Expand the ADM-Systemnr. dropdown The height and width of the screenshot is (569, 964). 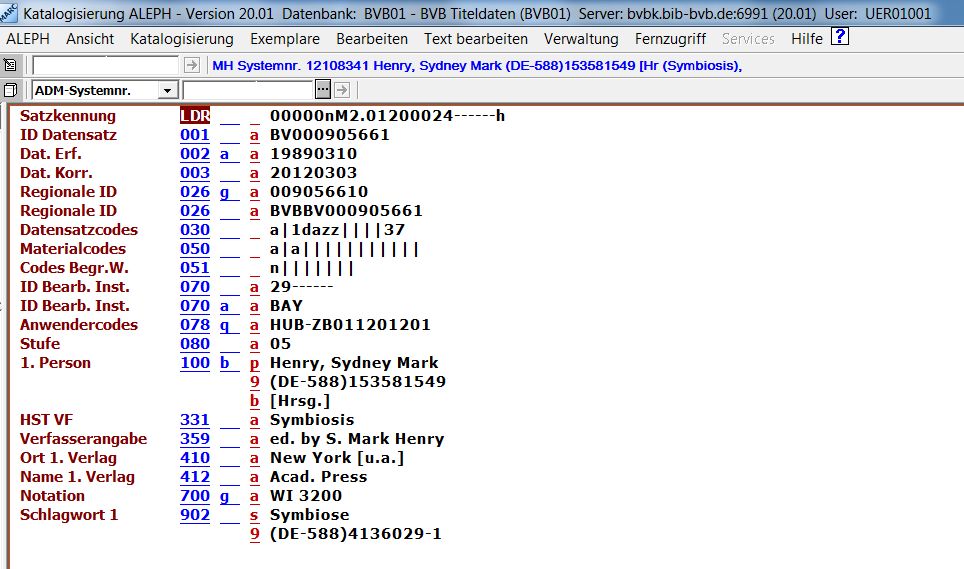(167, 90)
